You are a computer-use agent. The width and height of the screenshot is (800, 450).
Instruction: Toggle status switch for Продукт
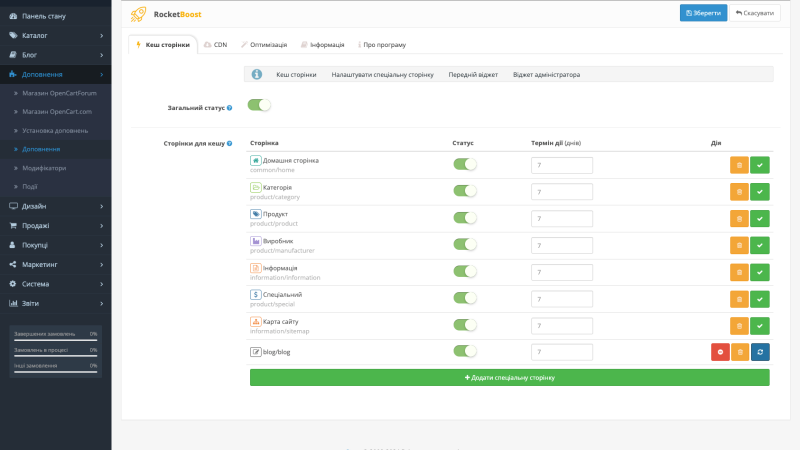point(465,218)
